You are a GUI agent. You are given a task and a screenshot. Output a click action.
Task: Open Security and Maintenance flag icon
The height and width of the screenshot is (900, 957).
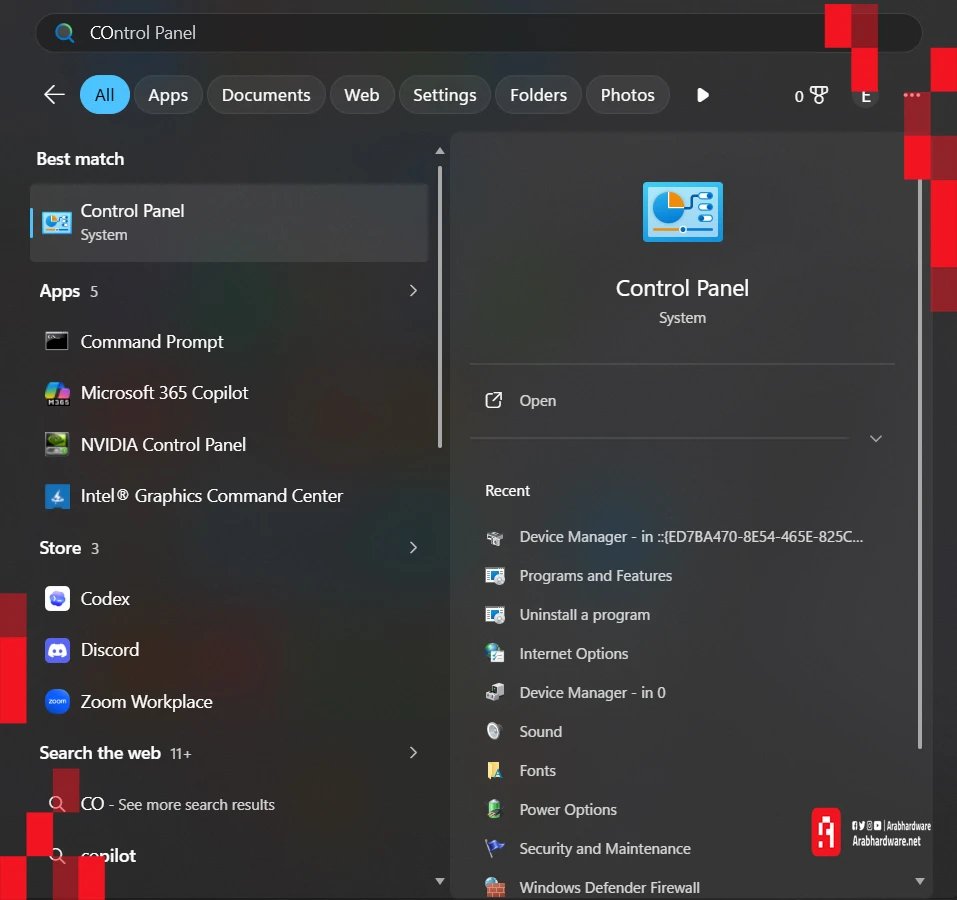(x=494, y=848)
